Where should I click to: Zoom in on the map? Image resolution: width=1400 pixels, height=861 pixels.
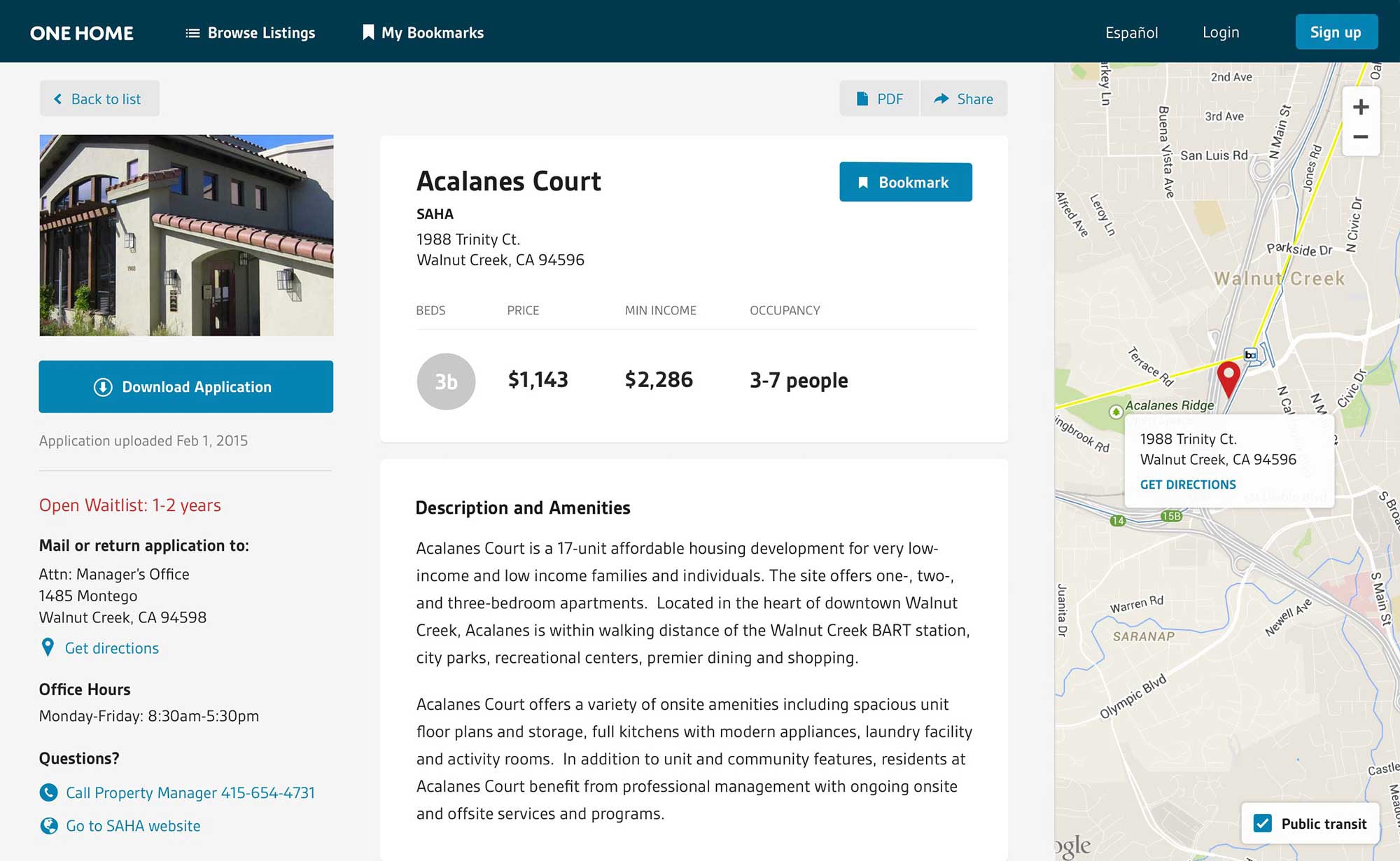1361,107
